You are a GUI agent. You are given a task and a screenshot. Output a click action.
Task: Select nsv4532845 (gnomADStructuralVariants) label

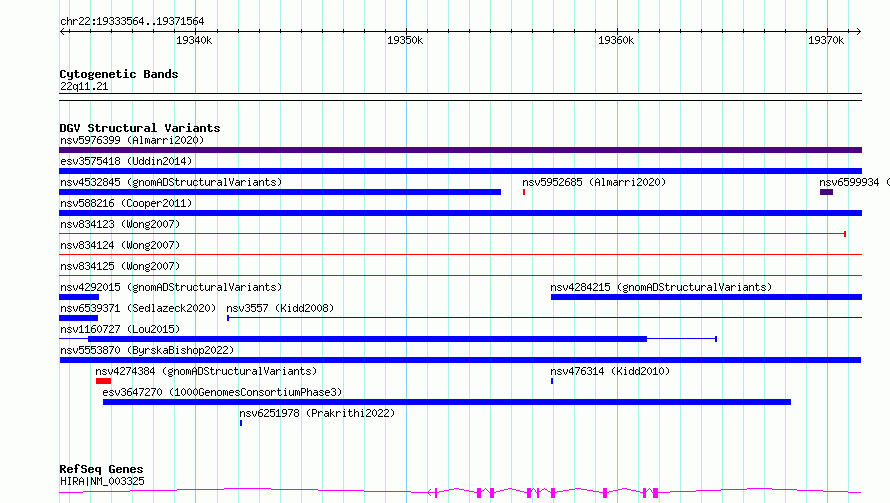click(x=171, y=182)
